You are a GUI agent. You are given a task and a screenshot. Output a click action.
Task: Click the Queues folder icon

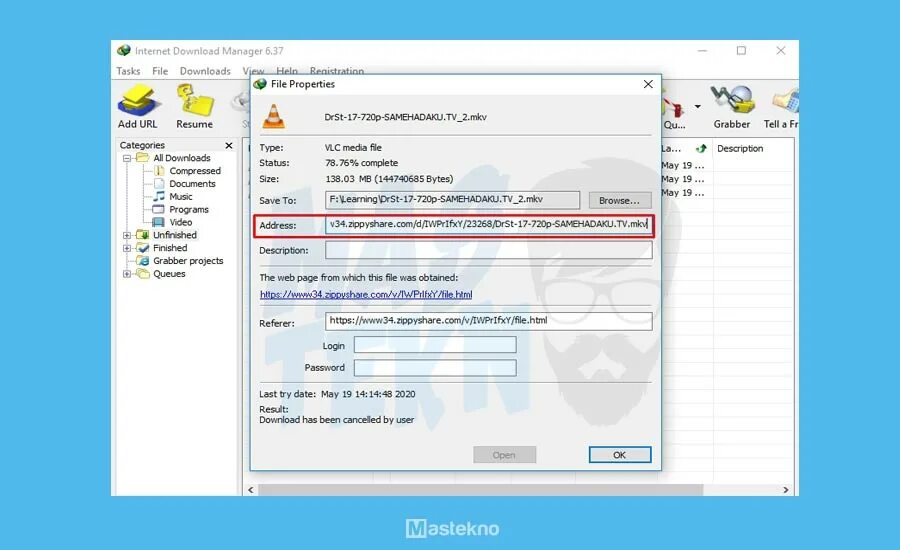coord(142,274)
